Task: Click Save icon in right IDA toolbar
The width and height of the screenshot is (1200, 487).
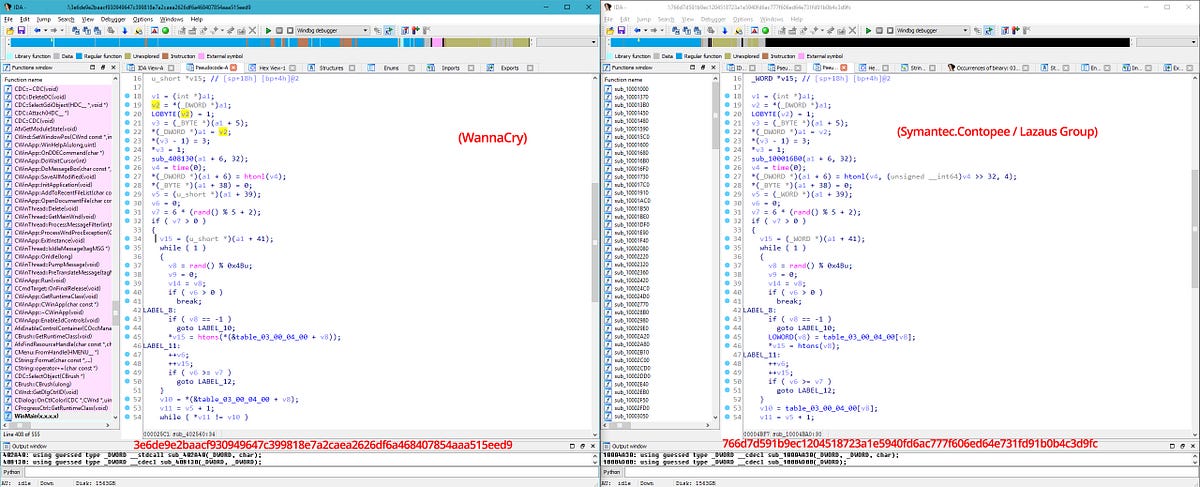Action: [621, 31]
